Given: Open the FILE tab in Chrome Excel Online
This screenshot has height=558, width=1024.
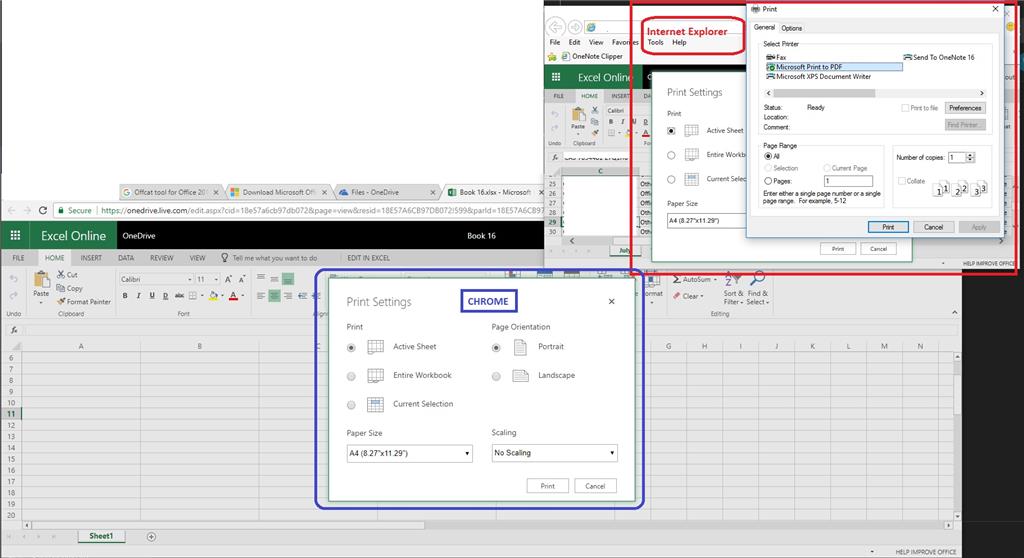Looking at the screenshot, I should pyautogui.click(x=19, y=258).
